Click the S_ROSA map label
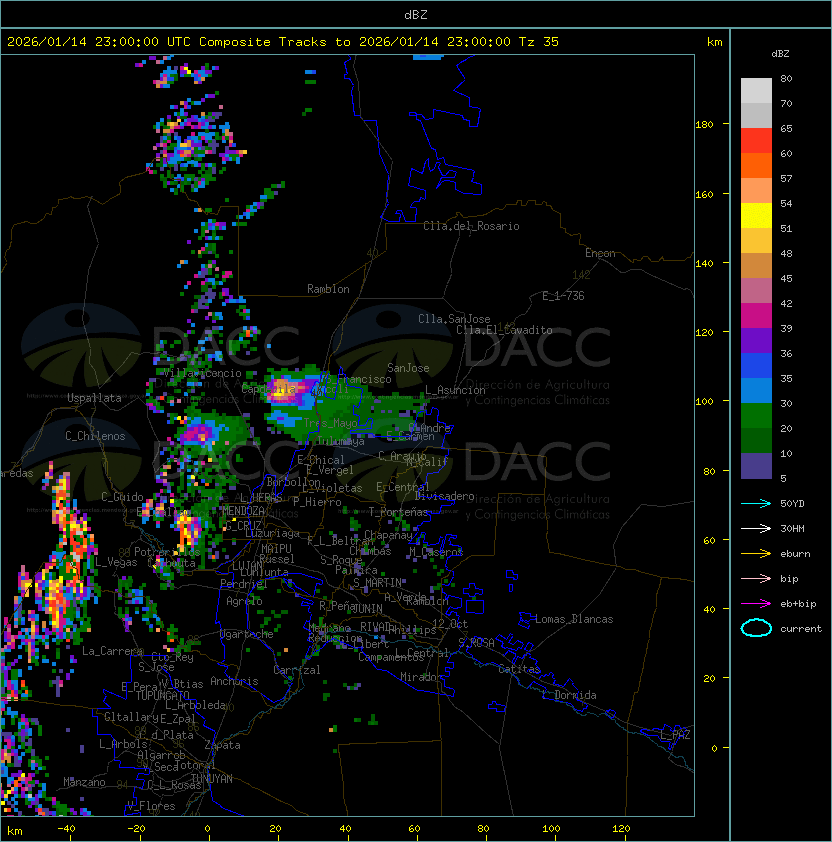Image resolution: width=832 pixels, height=842 pixels. coord(476,642)
